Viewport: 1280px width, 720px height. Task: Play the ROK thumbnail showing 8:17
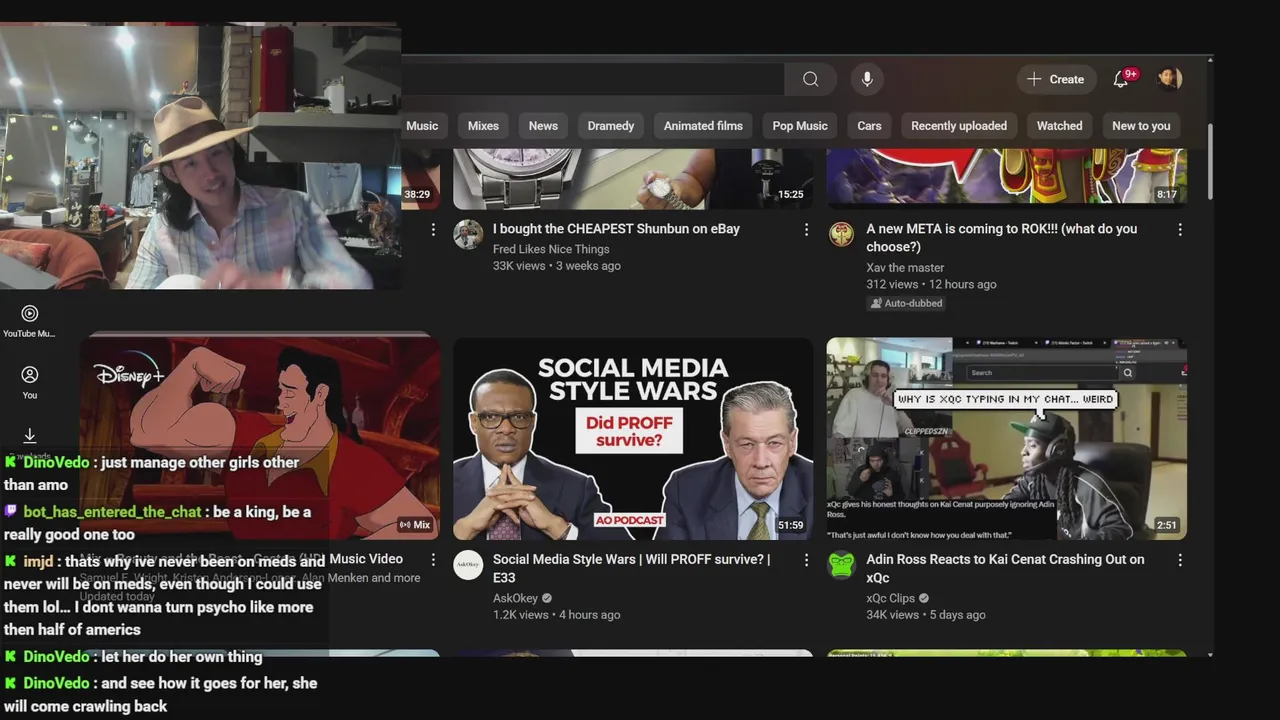pos(1007,179)
